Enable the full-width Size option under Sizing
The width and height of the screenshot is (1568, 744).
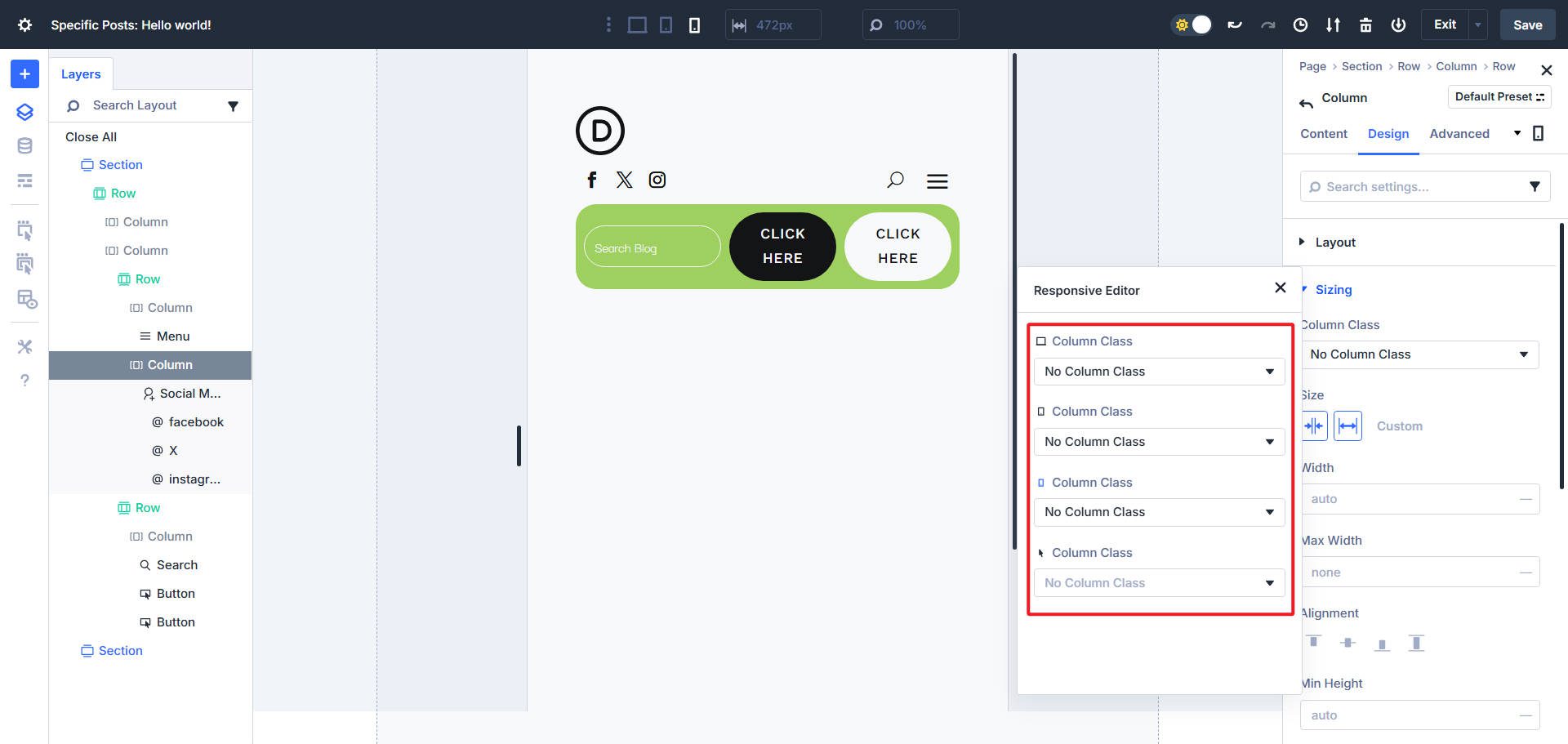(x=1347, y=425)
